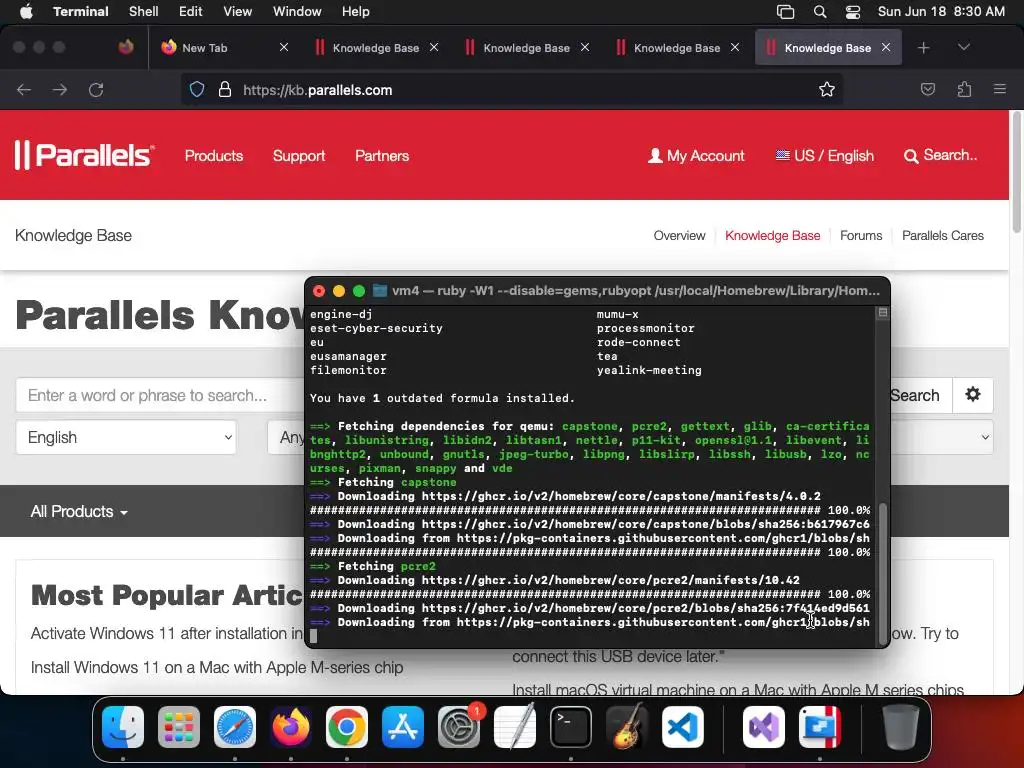Open the Overview link
Screen dimensions: 1024x768
679,236
